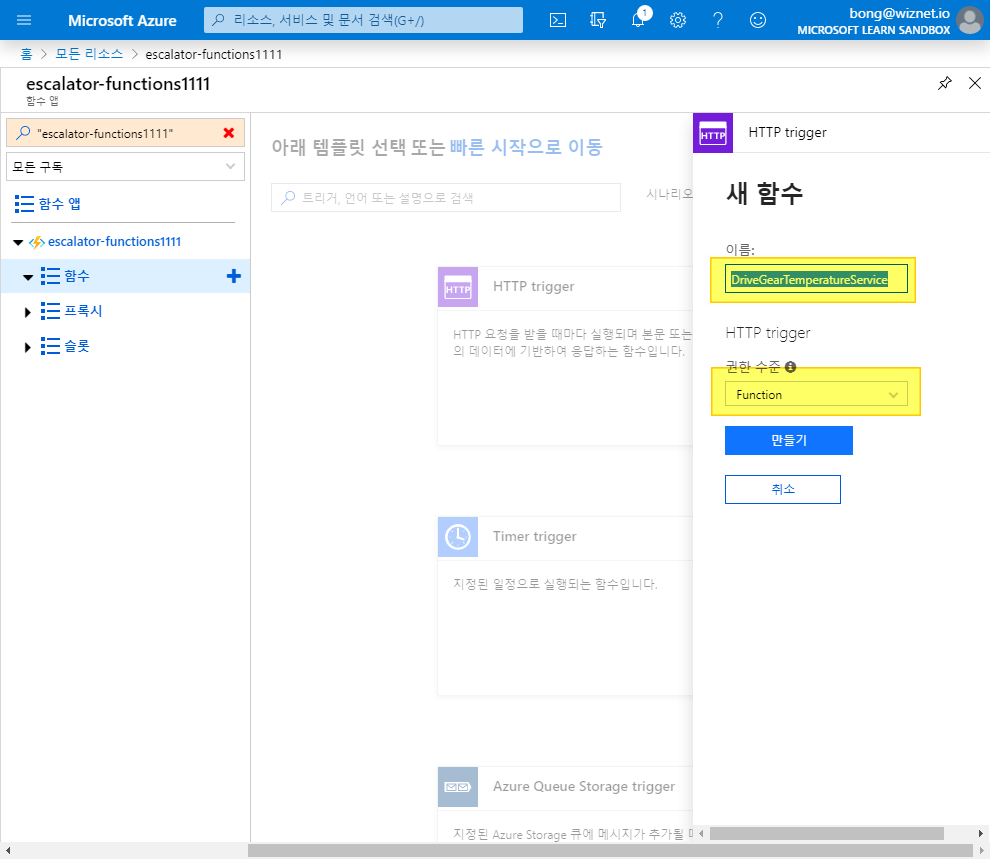Open the 함수 앱 link
Viewport: 990px width, 859px height.
pyautogui.click(x=59, y=204)
